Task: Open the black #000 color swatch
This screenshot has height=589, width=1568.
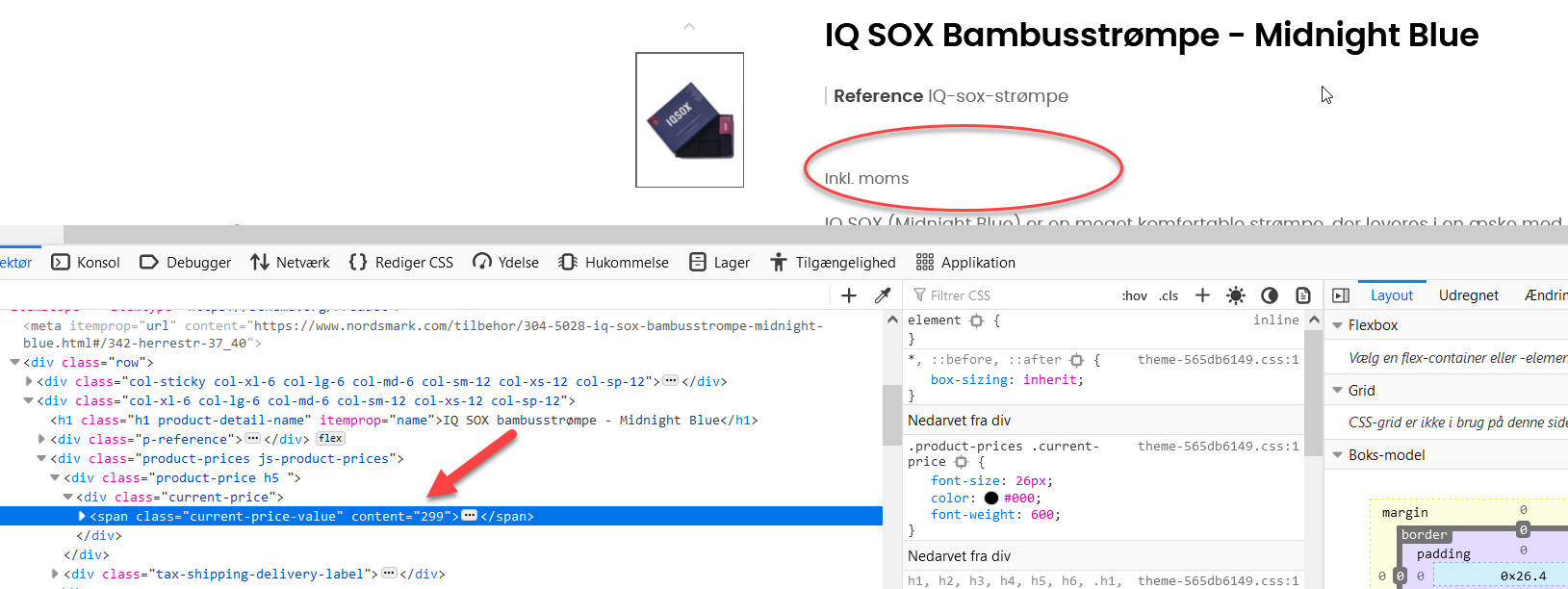Action: [x=991, y=499]
